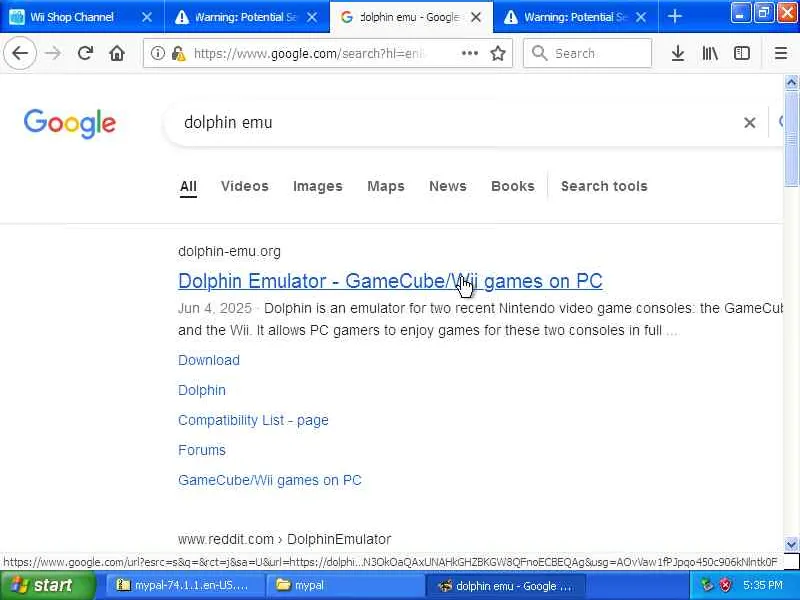Clear the Google search query X
The image size is (800, 600).
coord(749,122)
